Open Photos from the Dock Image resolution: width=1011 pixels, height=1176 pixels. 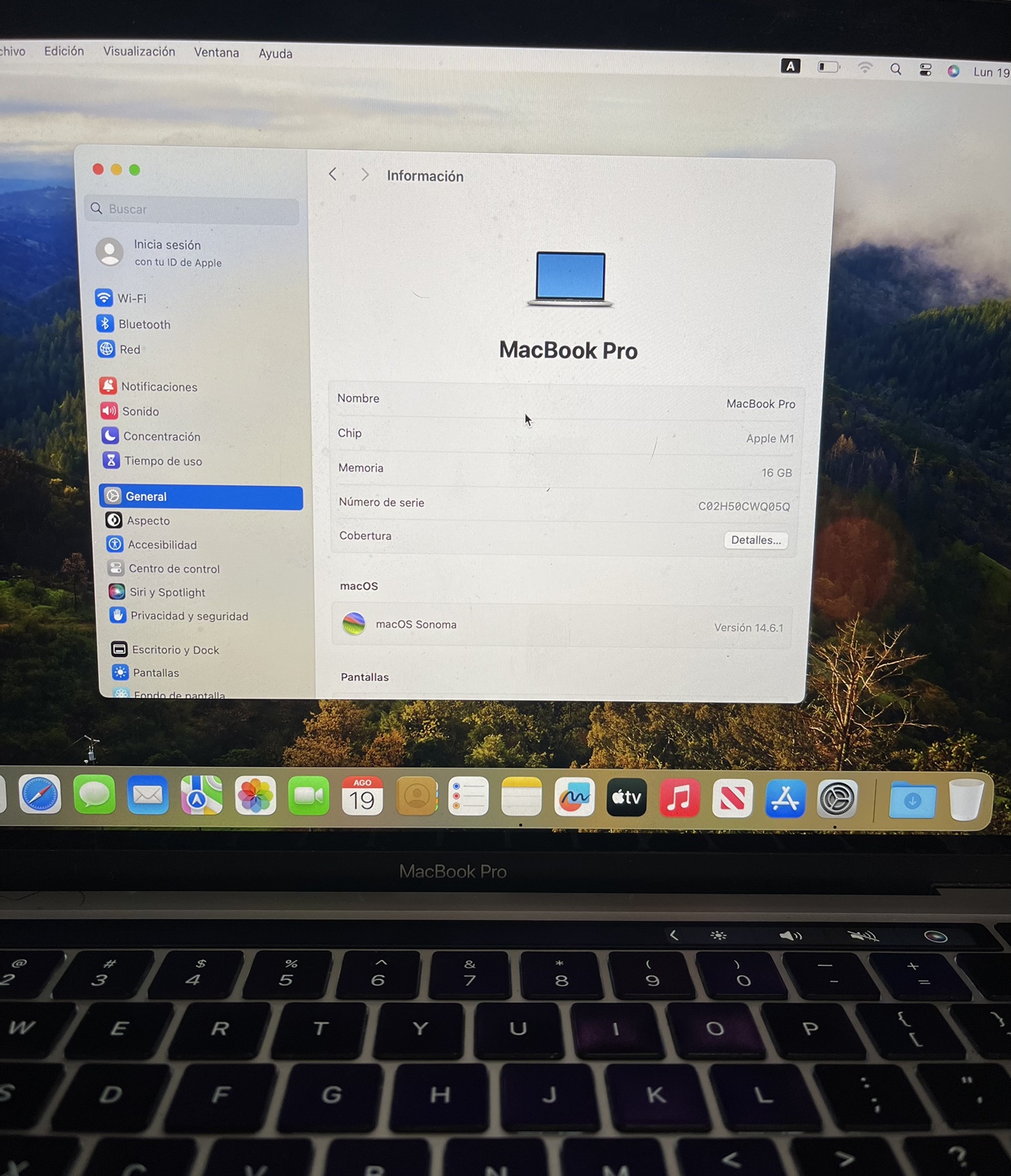pos(255,798)
